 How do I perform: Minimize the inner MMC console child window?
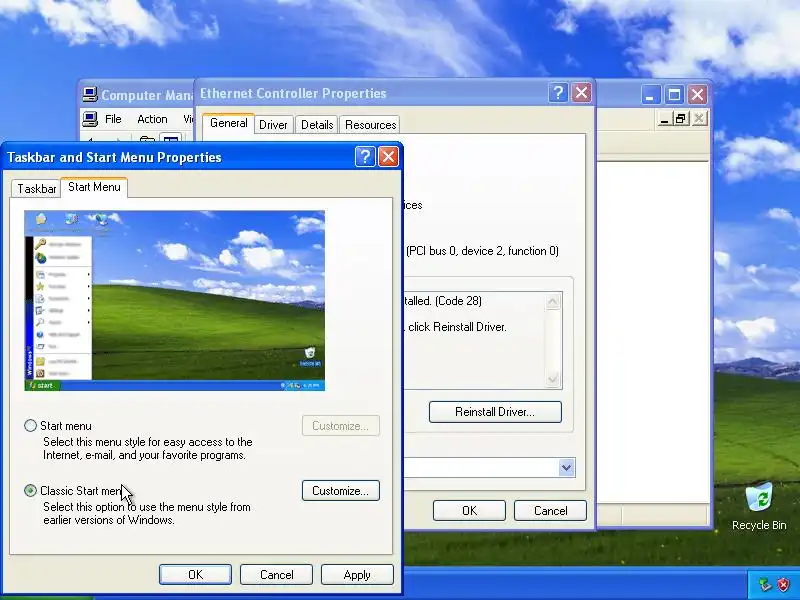pyautogui.click(x=664, y=119)
